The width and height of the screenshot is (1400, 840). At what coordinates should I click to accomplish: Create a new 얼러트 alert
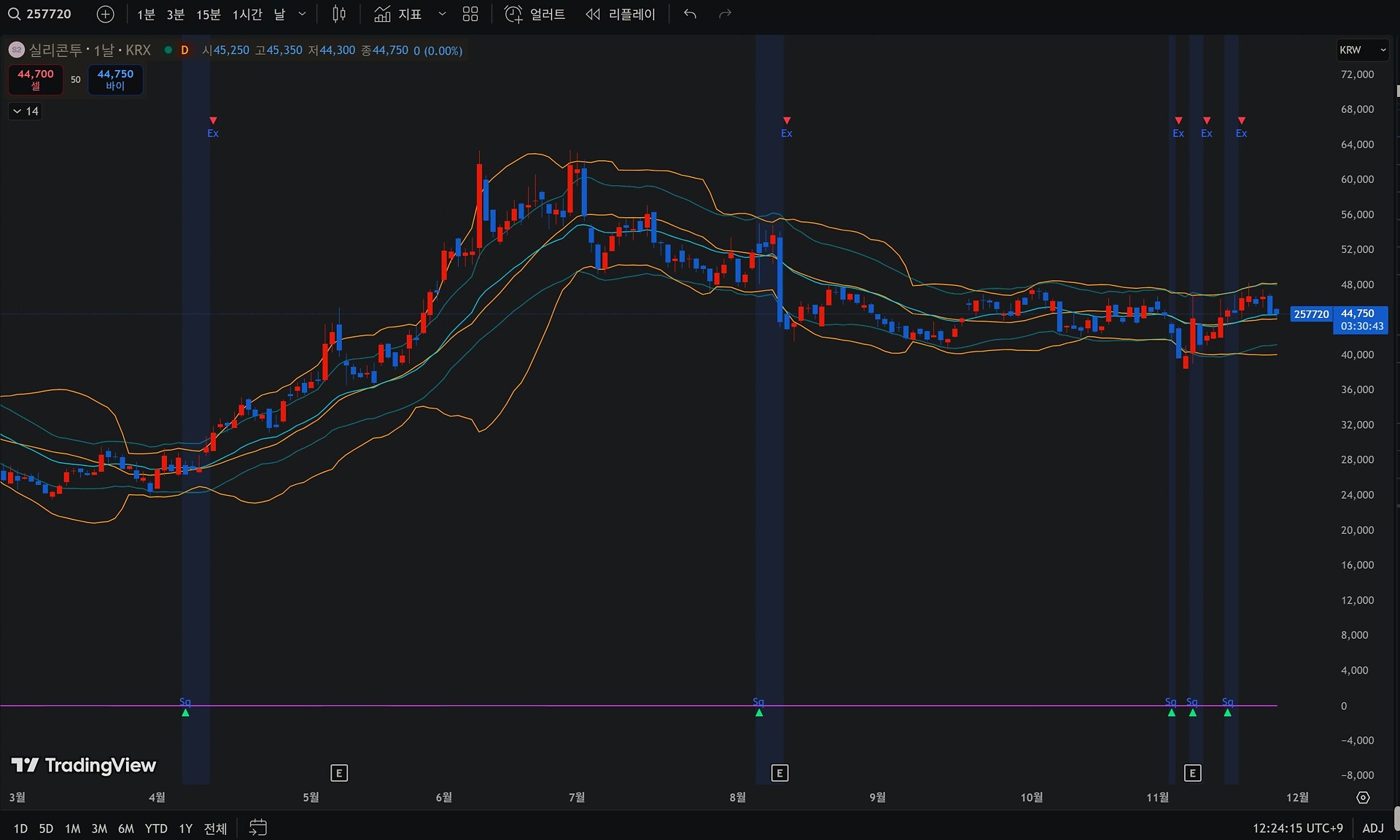(x=535, y=14)
